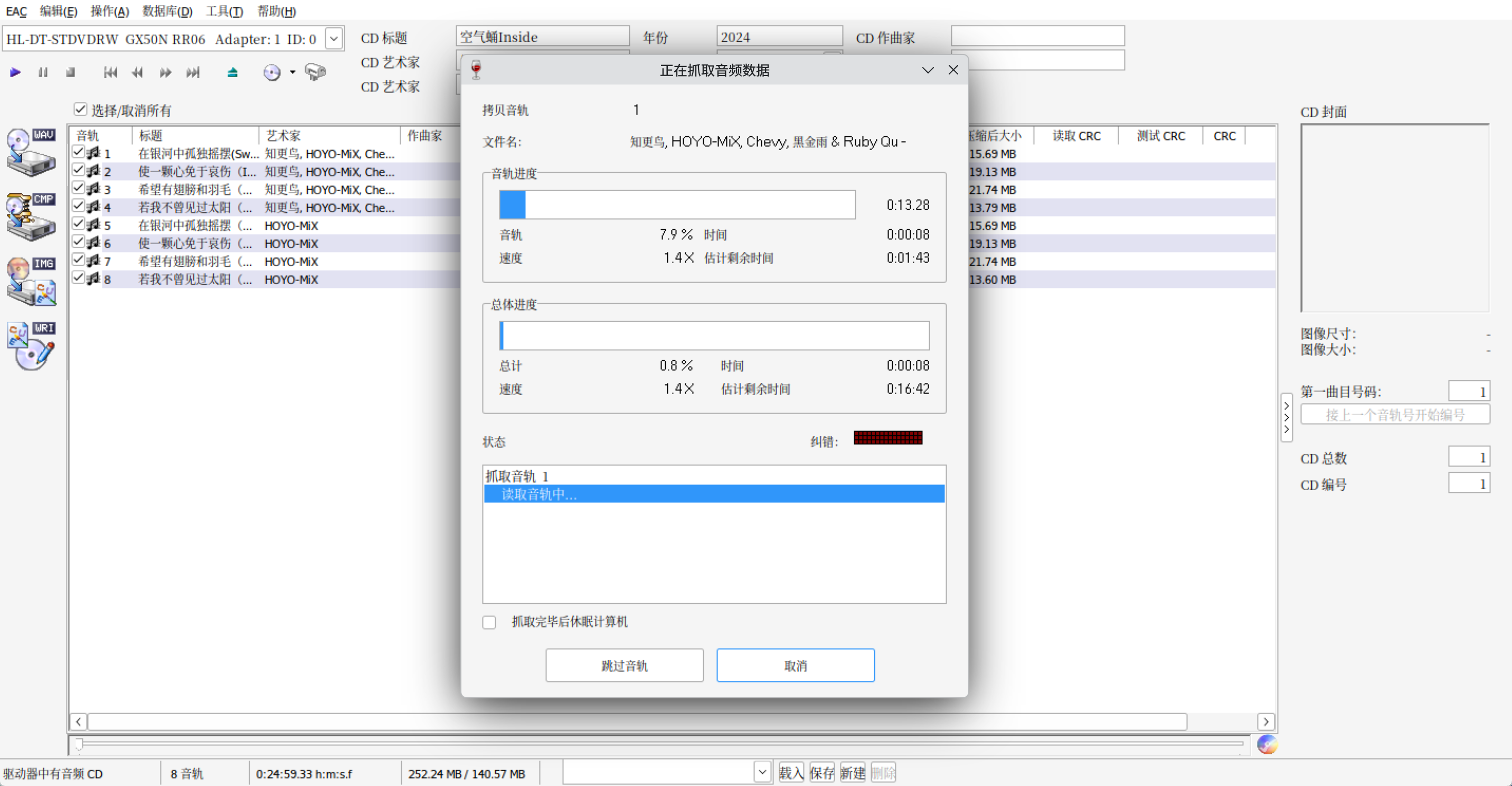This screenshot has width=1512, height=786.
Task: Open the 操作(A) menu
Action: click(110, 11)
